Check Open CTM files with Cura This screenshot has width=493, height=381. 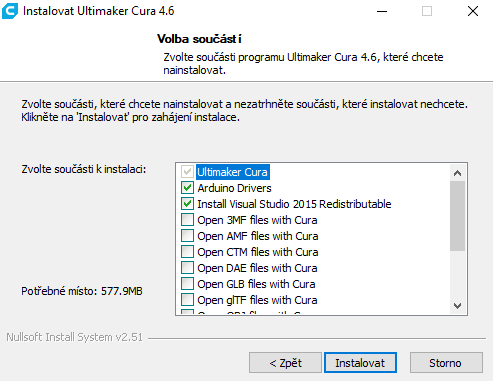[x=187, y=252]
